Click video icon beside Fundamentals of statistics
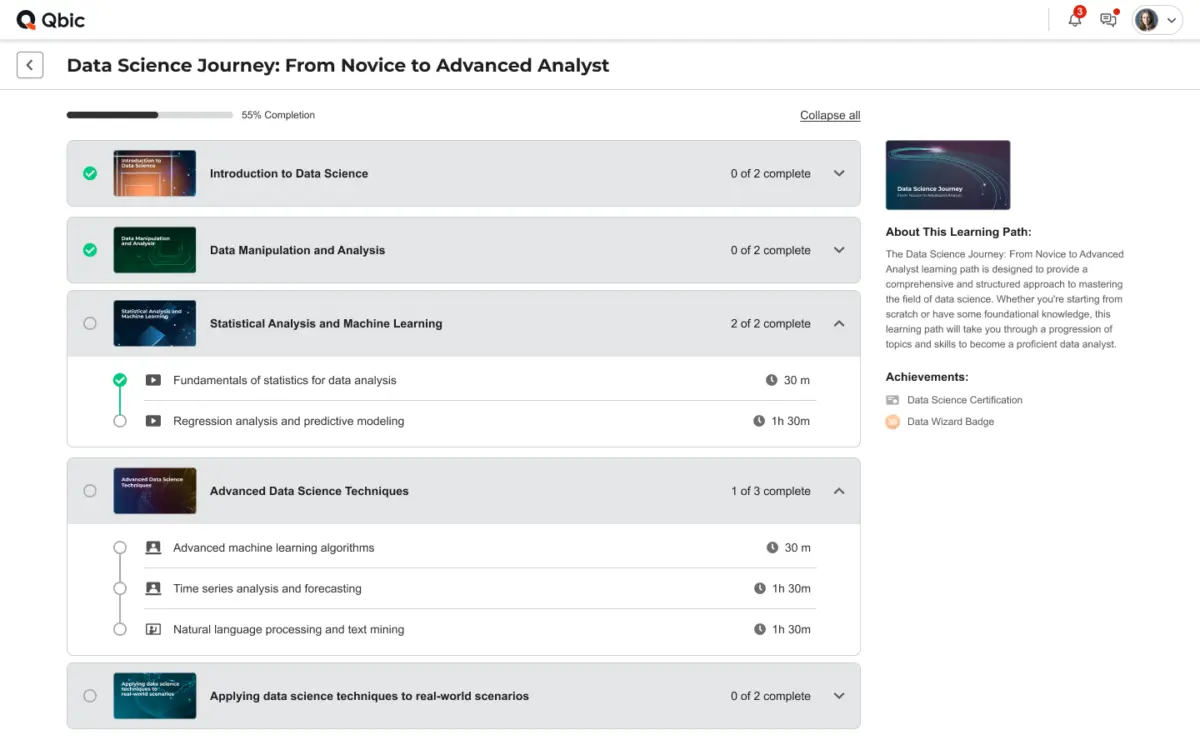 pyautogui.click(x=153, y=380)
